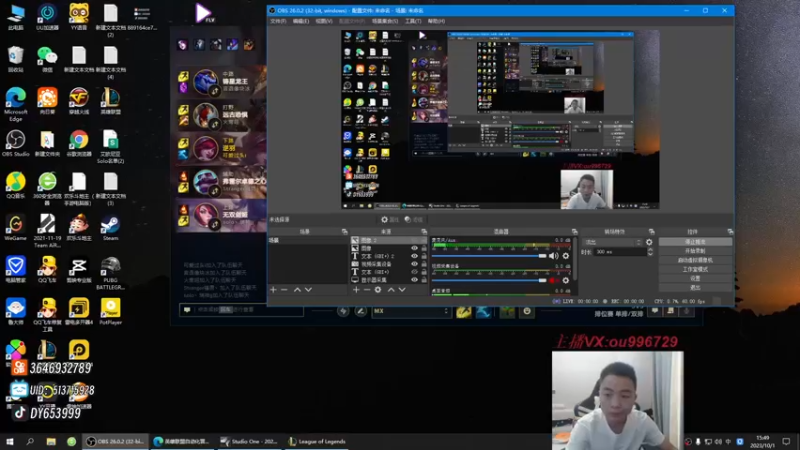Open scene transition properties gear
Screen dimensions: 800x450
point(649,242)
